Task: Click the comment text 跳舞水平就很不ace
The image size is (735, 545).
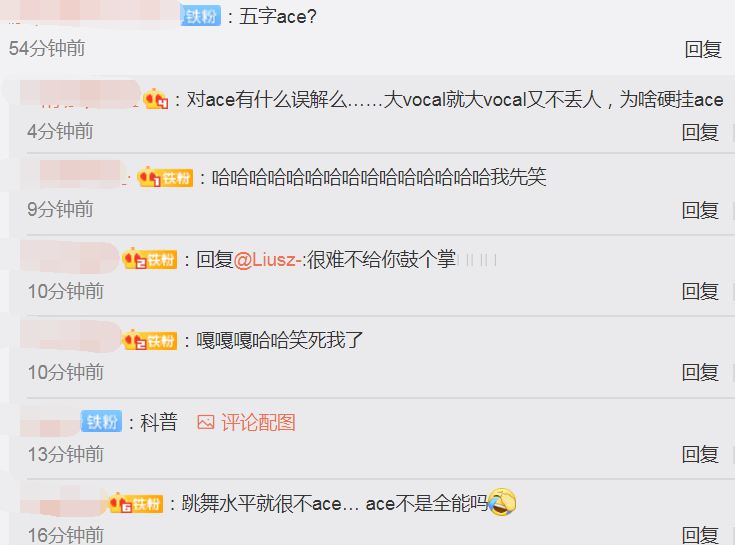Action: 261,504
